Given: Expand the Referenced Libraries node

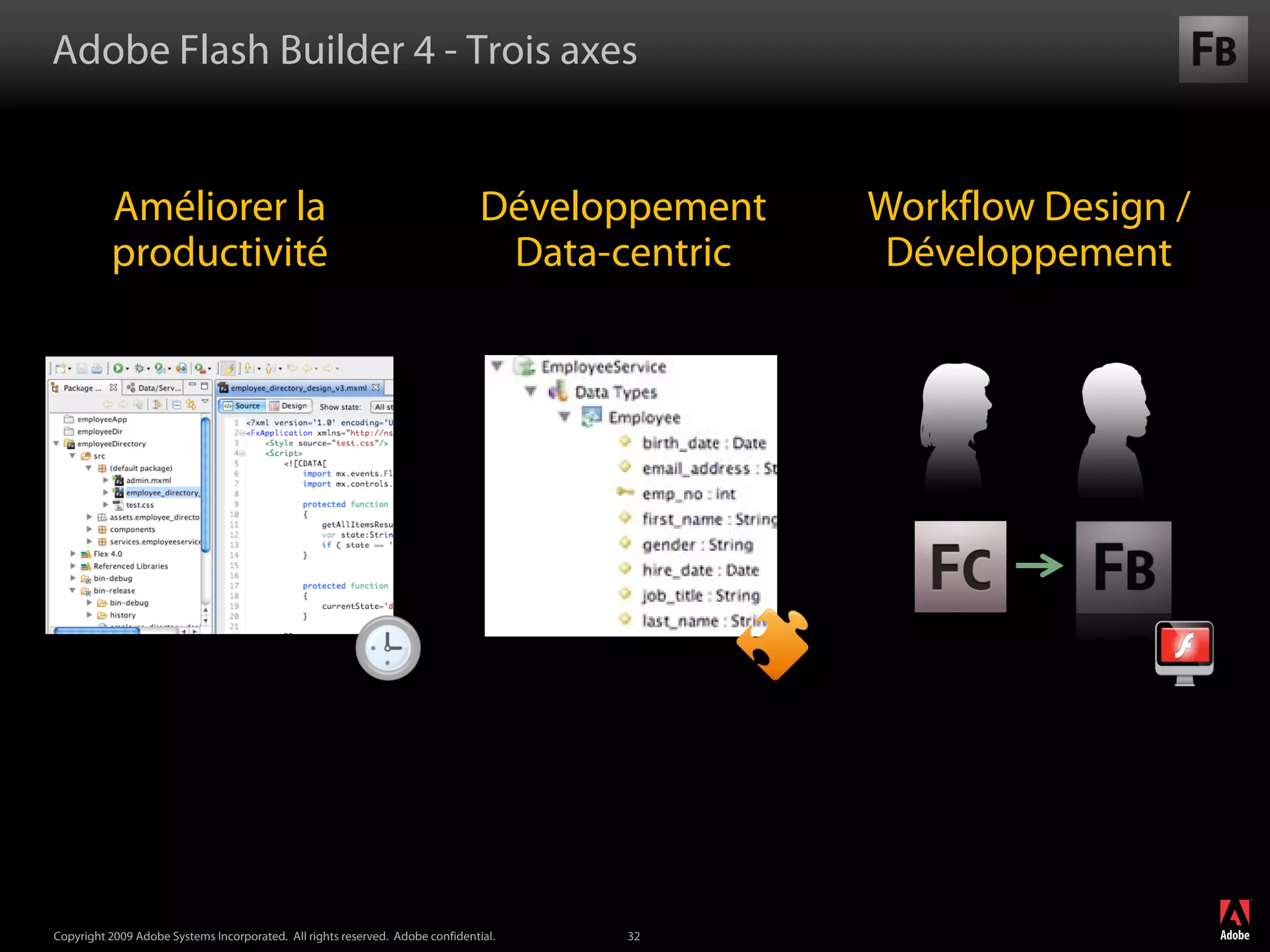Looking at the screenshot, I should (73, 566).
